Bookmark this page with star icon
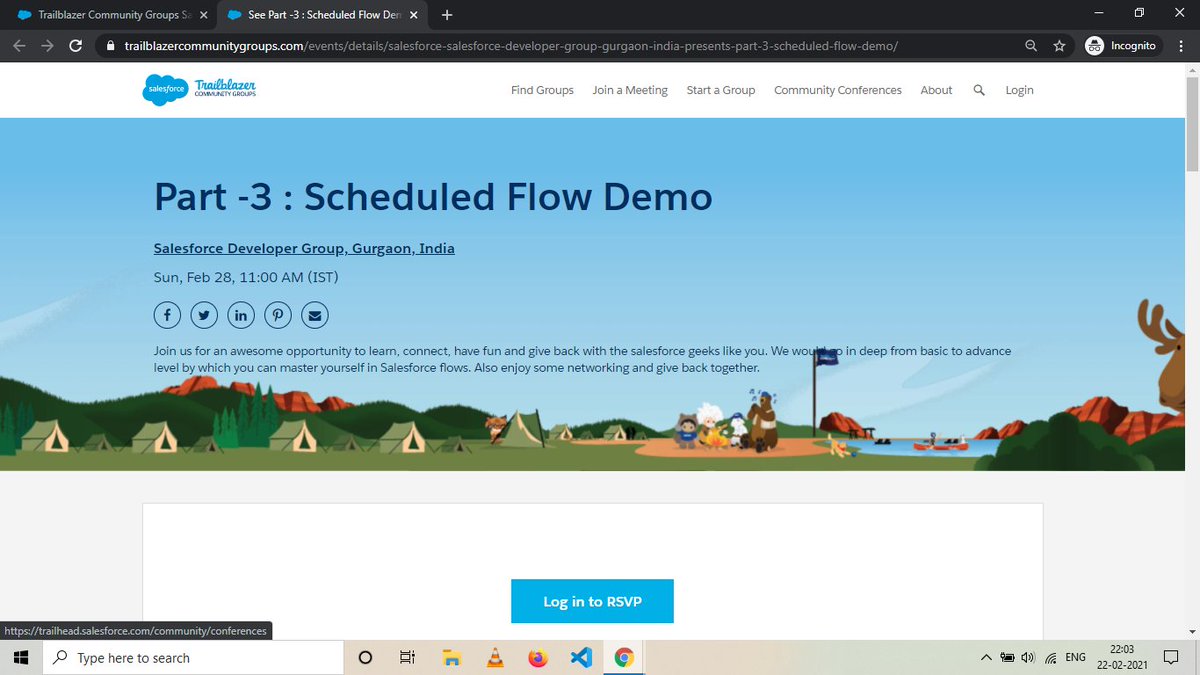Screen dimensions: 1200x675 (x=1059, y=46)
